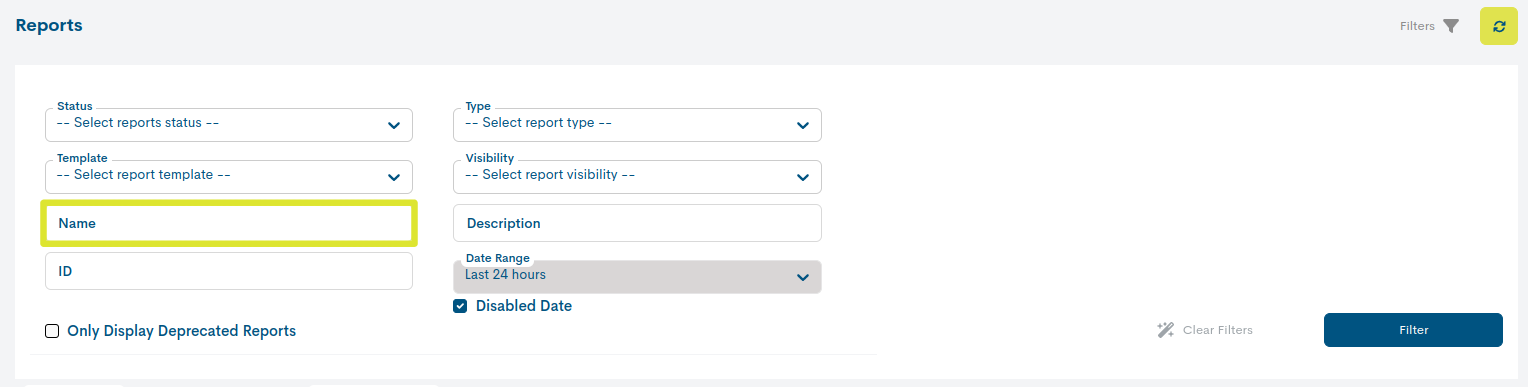Open the Select report type dropdown
The image size is (1528, 387).
pyautogui.click(x=637, y=124)
